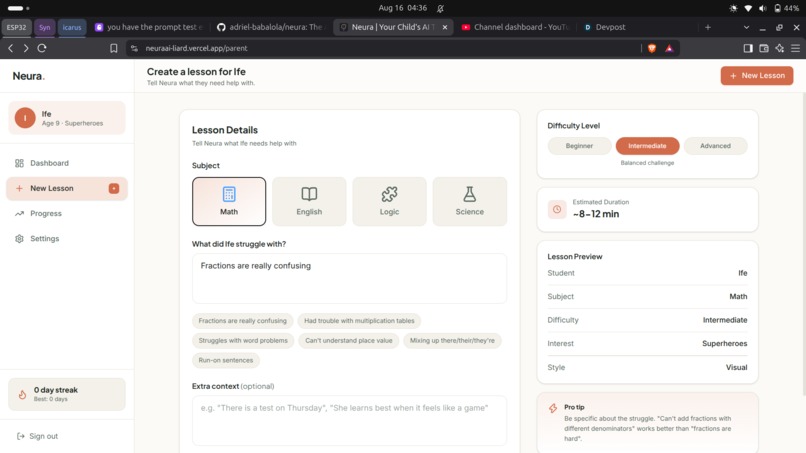This screenshot has height=453, width=806.
Task: Click the 0 day streak card
Action: click(x=67, y=394)
